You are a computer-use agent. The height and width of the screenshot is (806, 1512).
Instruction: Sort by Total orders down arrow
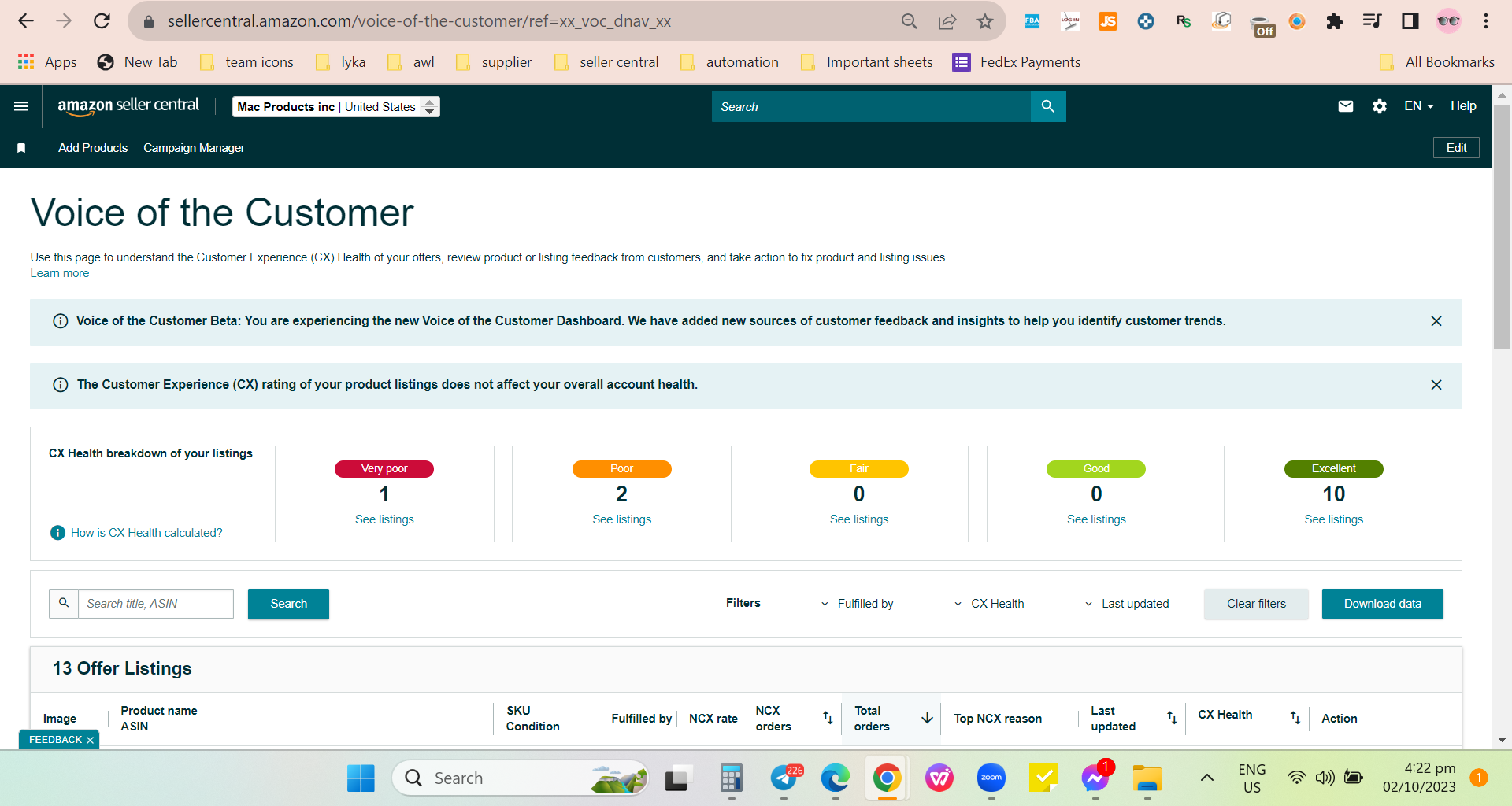[x=927, y=718]
